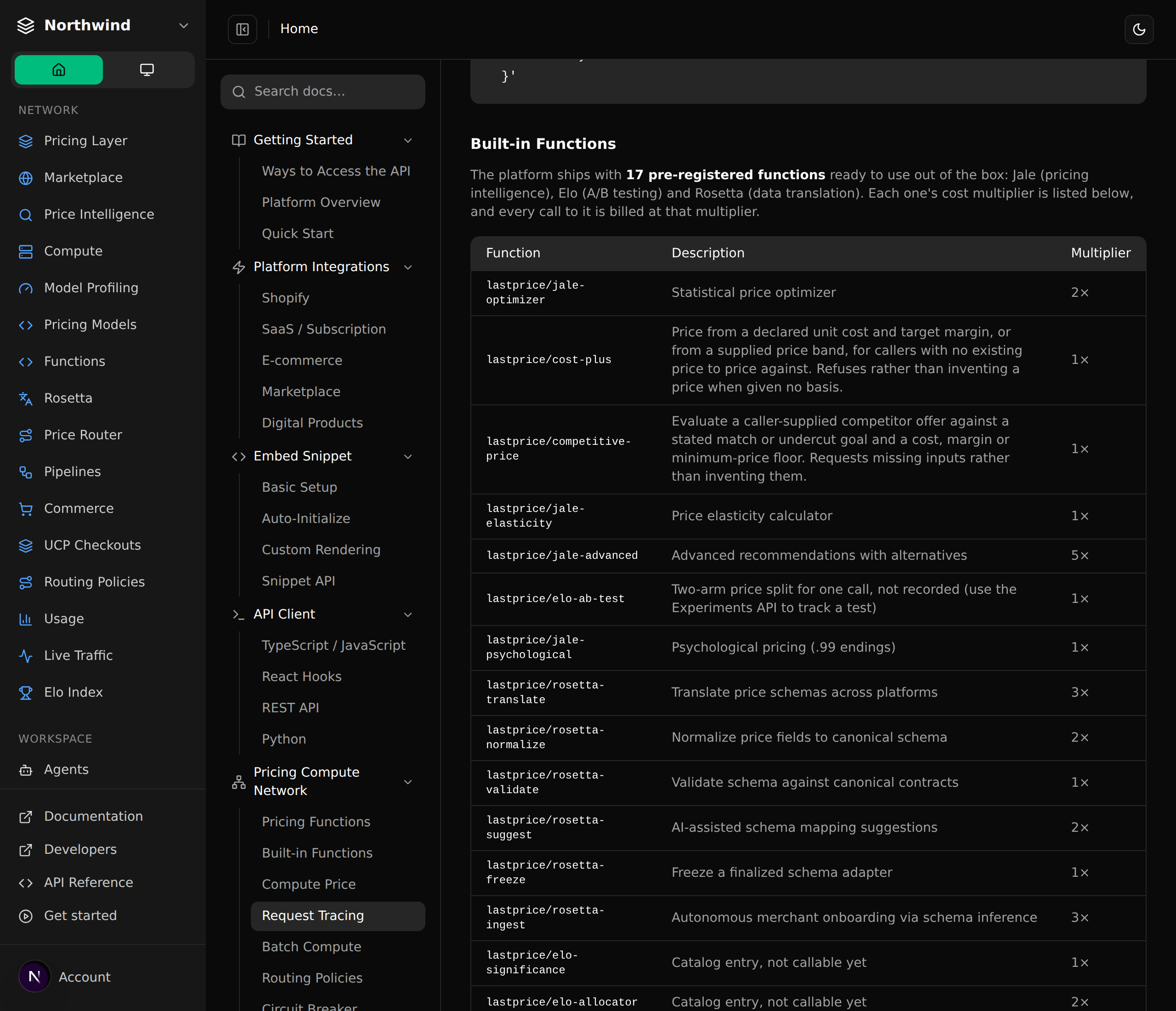The height and width of the screenshot is (1011, 1176).
Task: Click the Pricing Layer icon
Action: pos(26,141)
